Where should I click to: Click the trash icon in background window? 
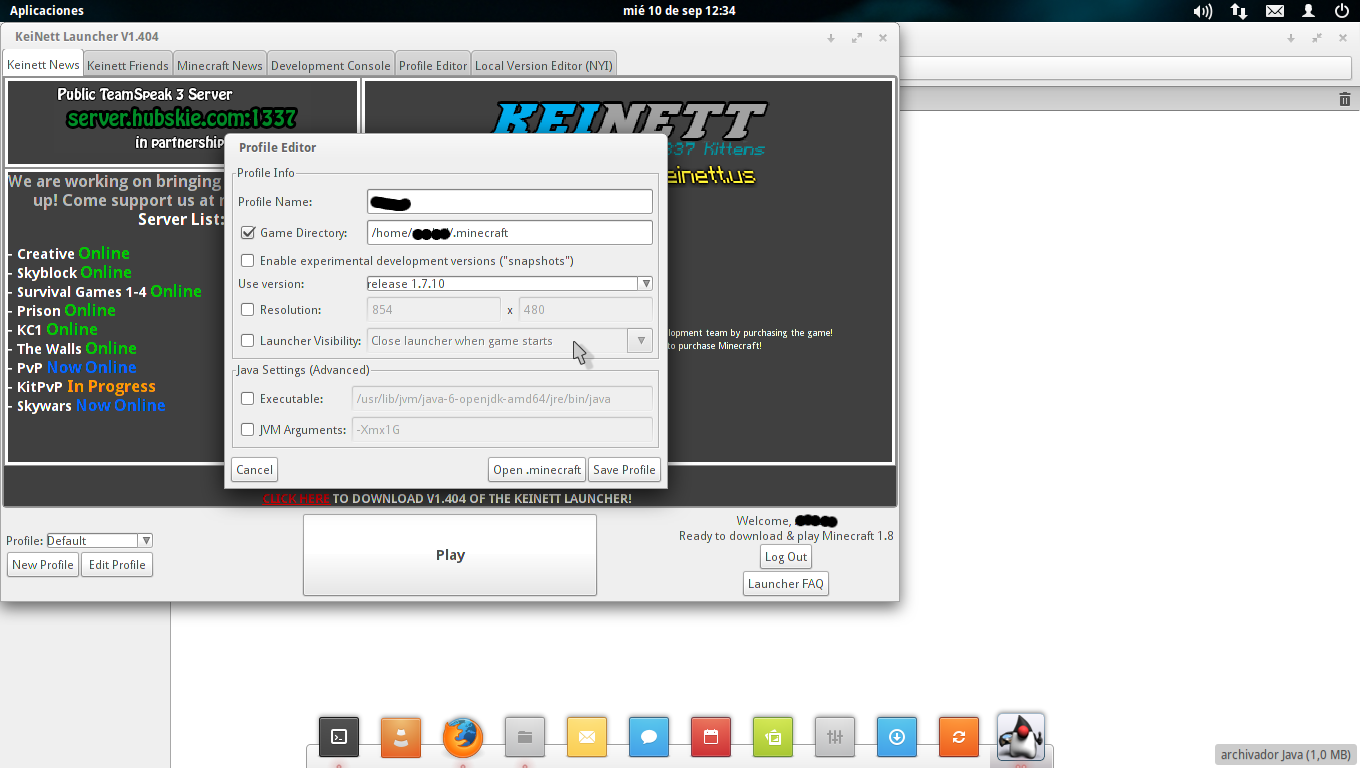point(1345,99)
